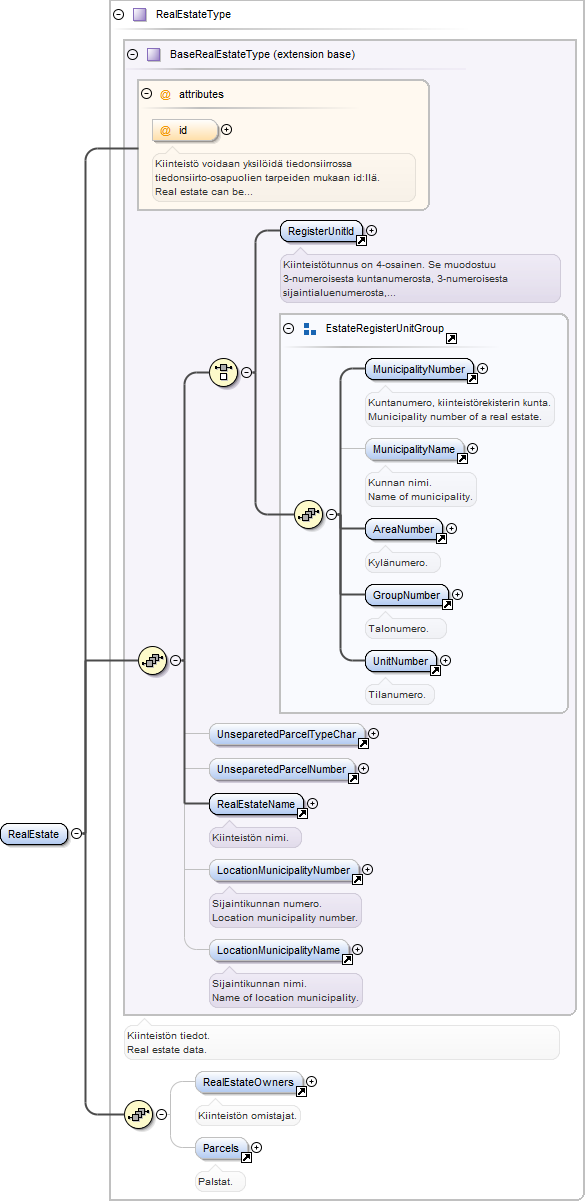This screenshot has width=586, height=1202.
Task: Follow the Parcels reference arrow icon
Action: [x=245, y=1158]
